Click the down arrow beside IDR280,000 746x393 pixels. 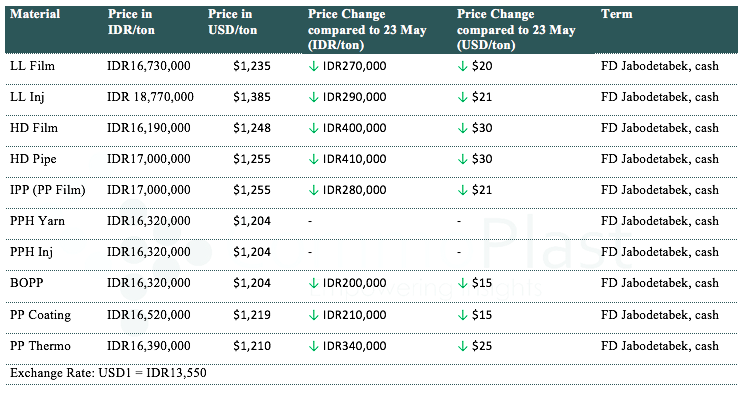pos(313,190)
